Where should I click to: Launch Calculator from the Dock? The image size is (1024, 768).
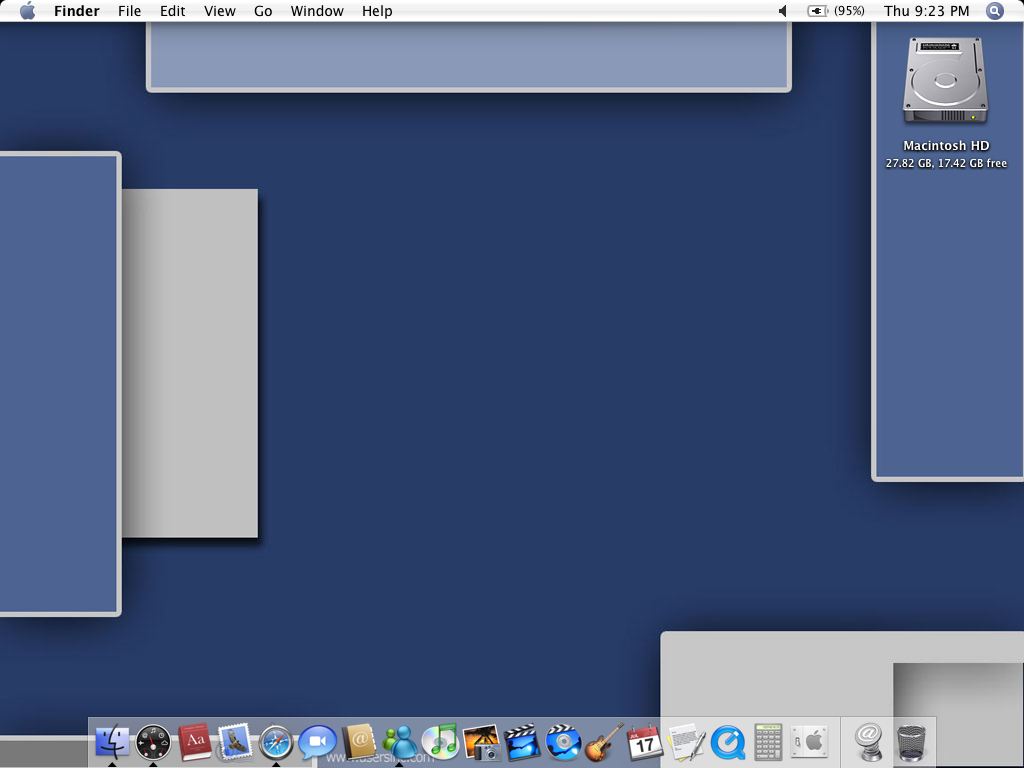pyautogui.click(x=768, y=742)
